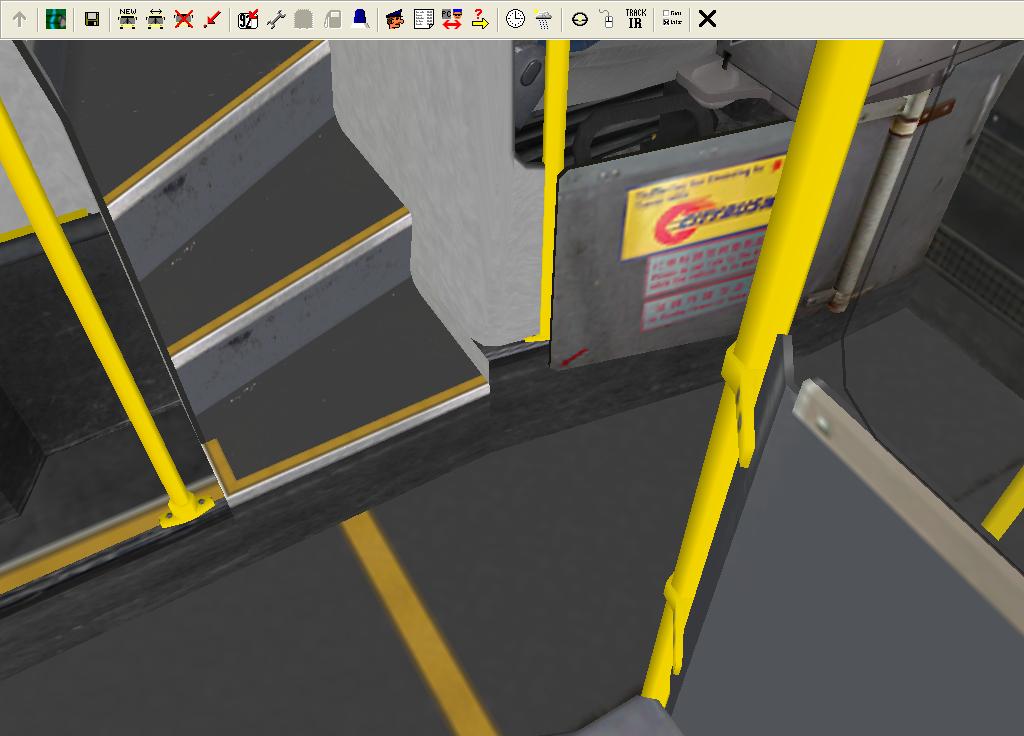Toggle the TRACK IR button
Screen dimensions: 1024x736
pos(635,19)
